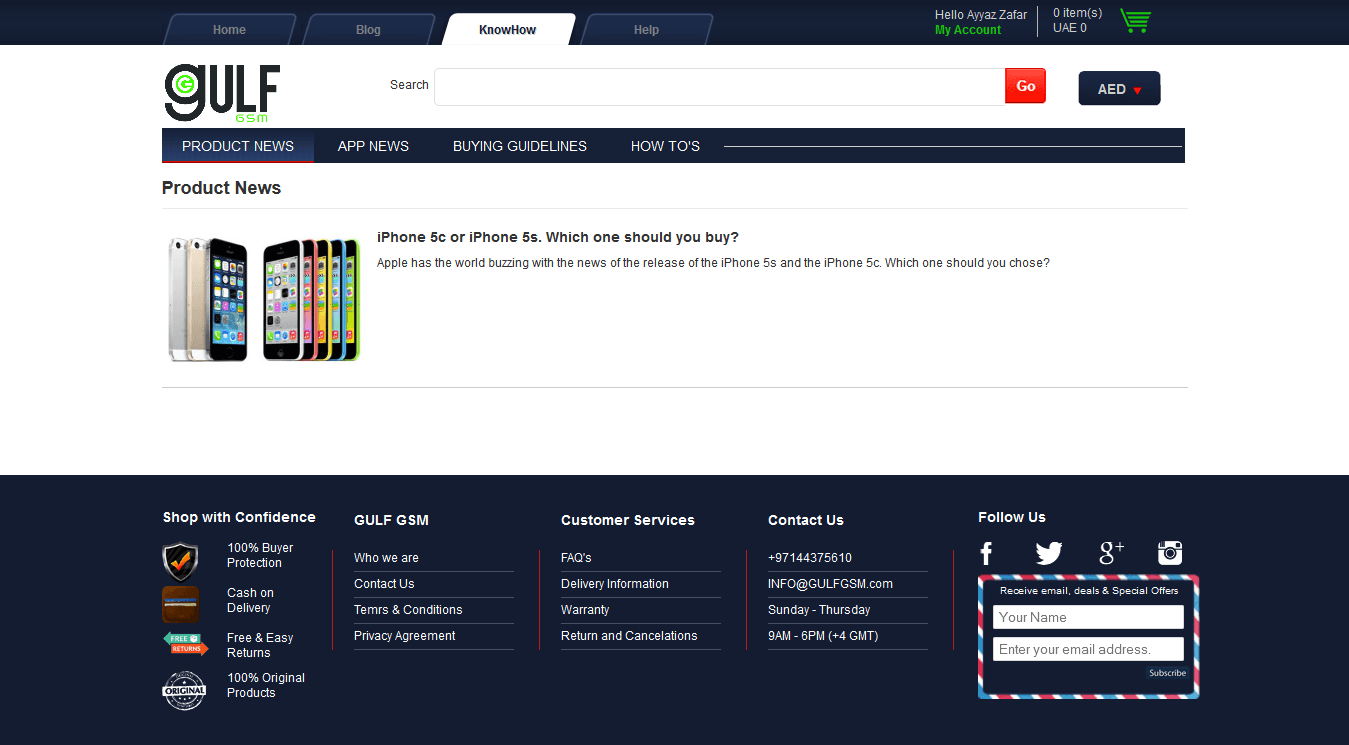
Task: Open the green shopping cart icon
Action: pyautogui.click(x=1136, y=20)
